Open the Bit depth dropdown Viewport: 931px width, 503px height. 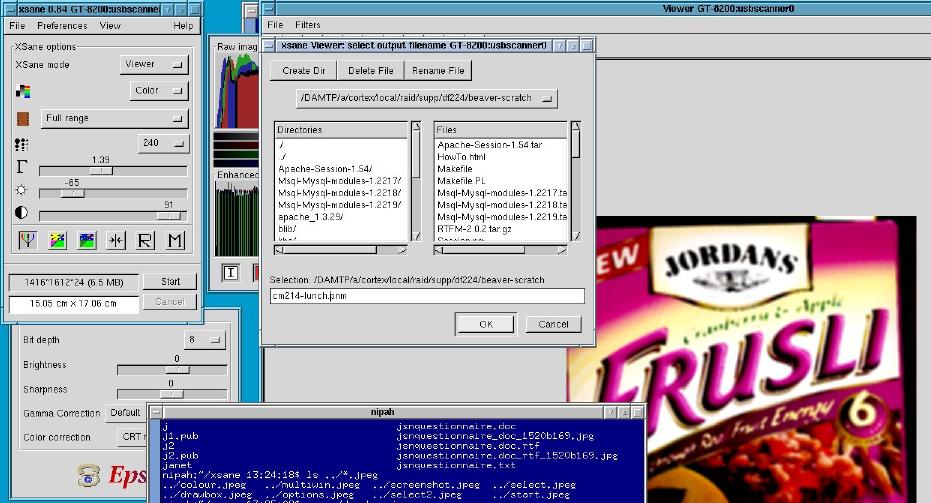pos(204,340)
